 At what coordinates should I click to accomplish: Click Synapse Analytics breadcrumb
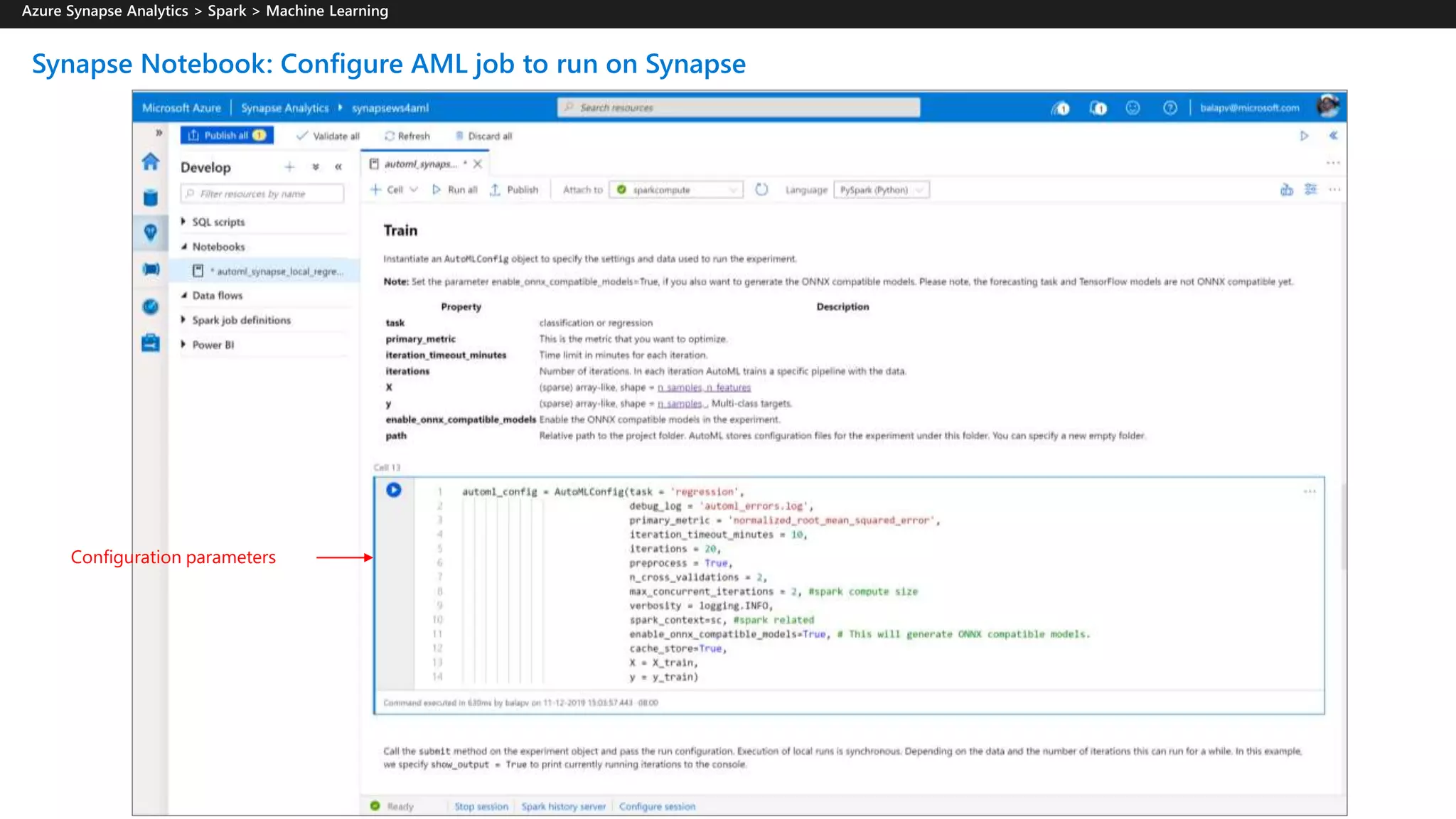[x=284, y=108]
